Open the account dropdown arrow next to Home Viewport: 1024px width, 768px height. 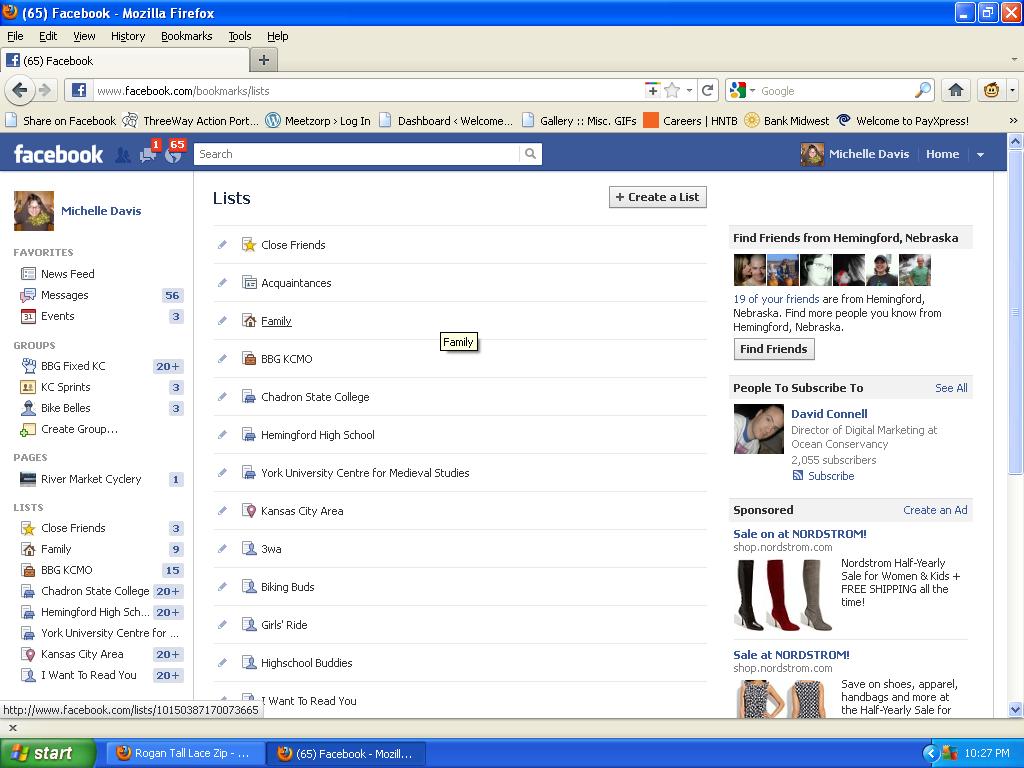980,155
